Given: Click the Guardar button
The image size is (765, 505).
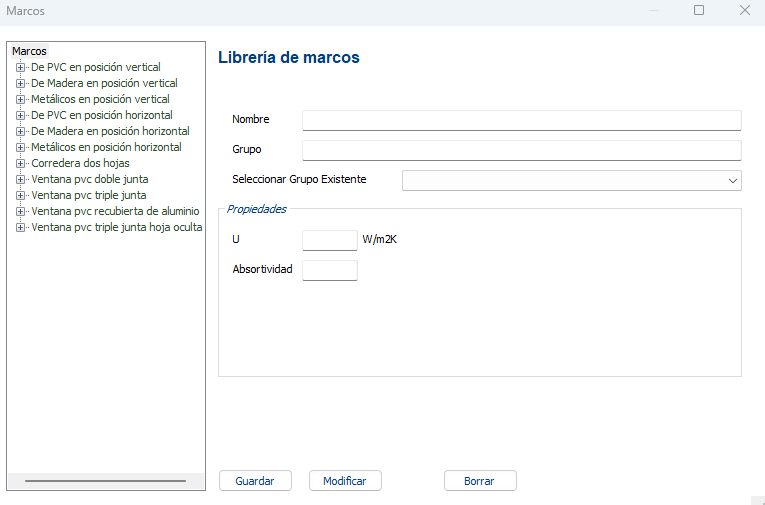Looking at the screenshot, I should [255, 481].
